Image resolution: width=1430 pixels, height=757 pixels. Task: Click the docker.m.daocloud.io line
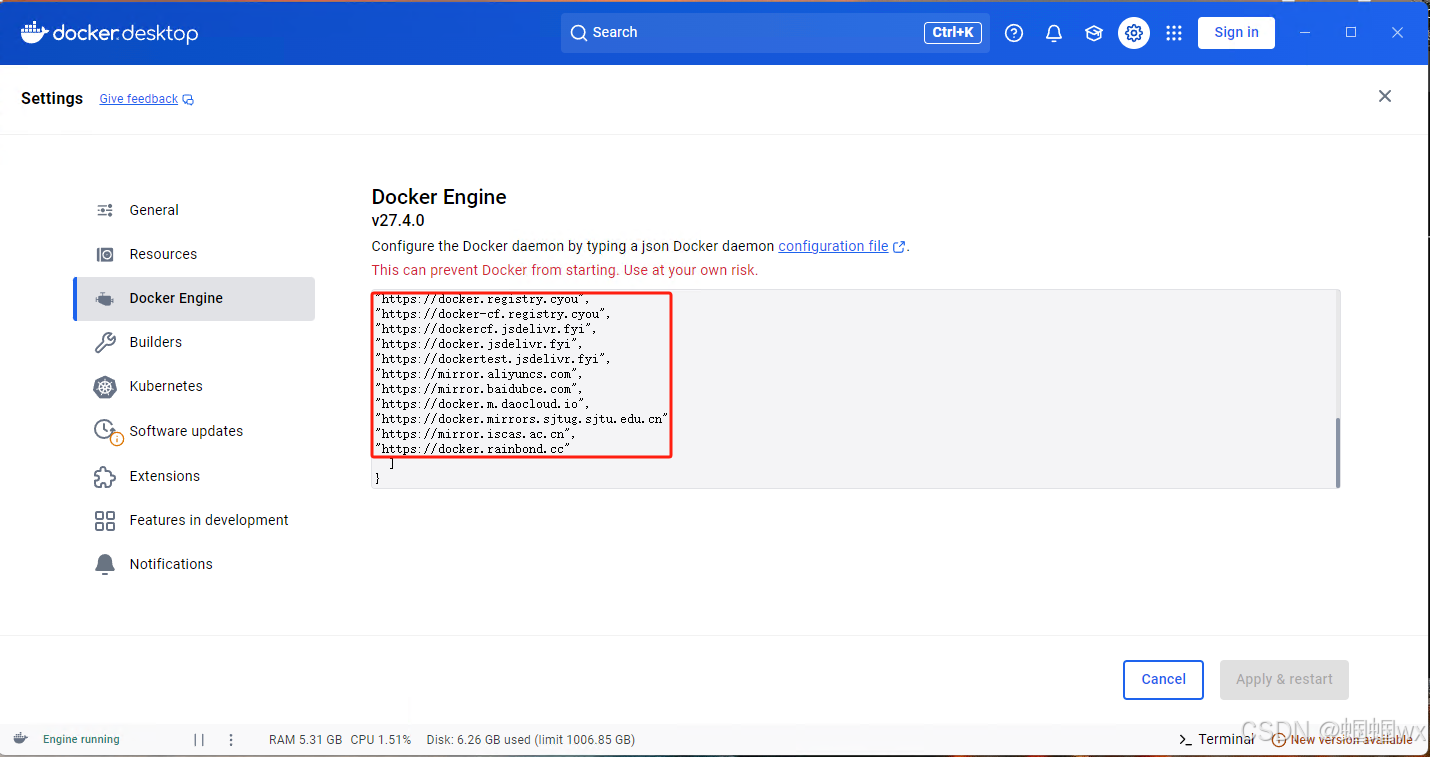pos(482,404)
